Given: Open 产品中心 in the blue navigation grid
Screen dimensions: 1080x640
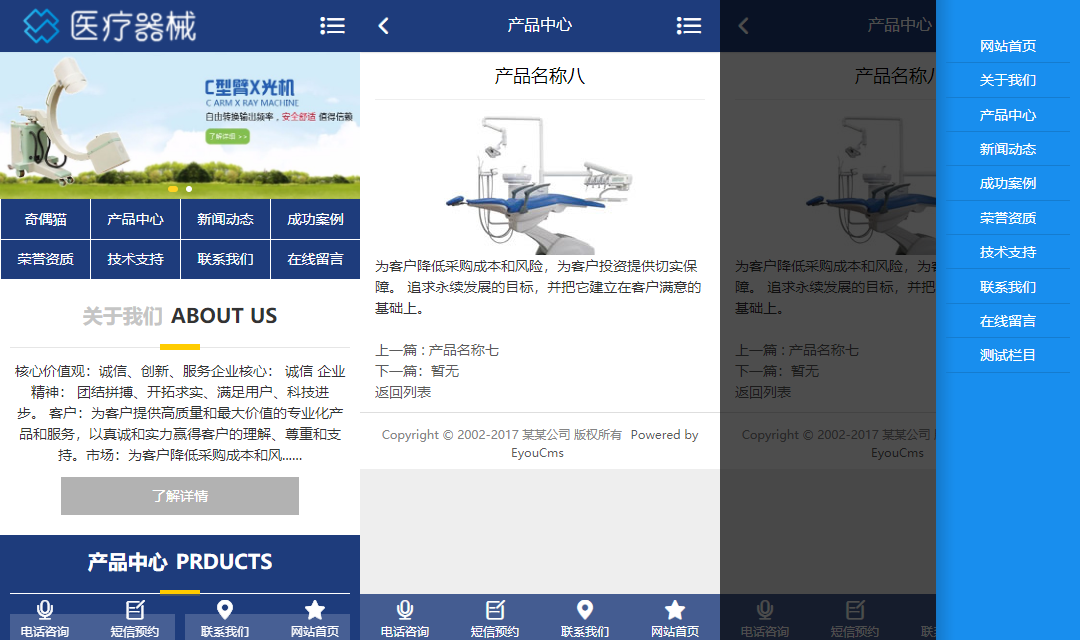Looking at the screenshot, I should pos(136,219).
